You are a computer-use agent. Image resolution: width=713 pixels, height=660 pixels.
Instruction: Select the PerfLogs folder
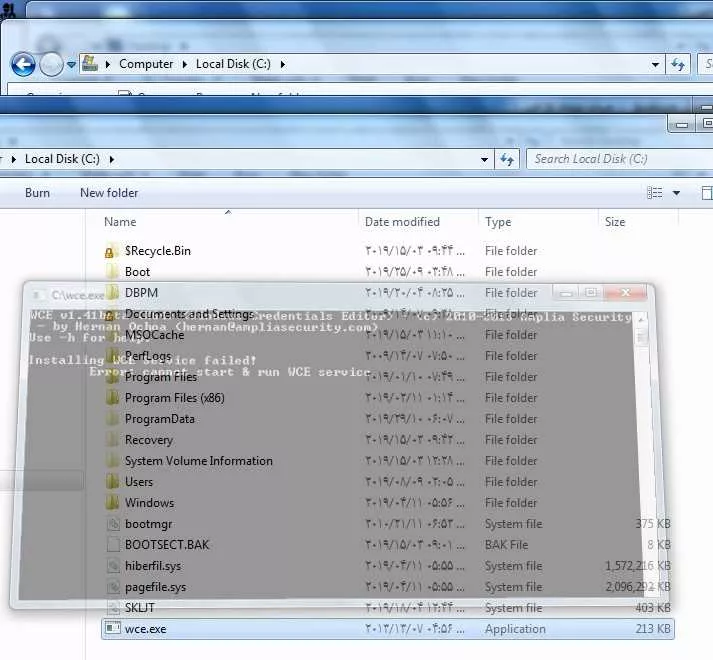[148, 356]
